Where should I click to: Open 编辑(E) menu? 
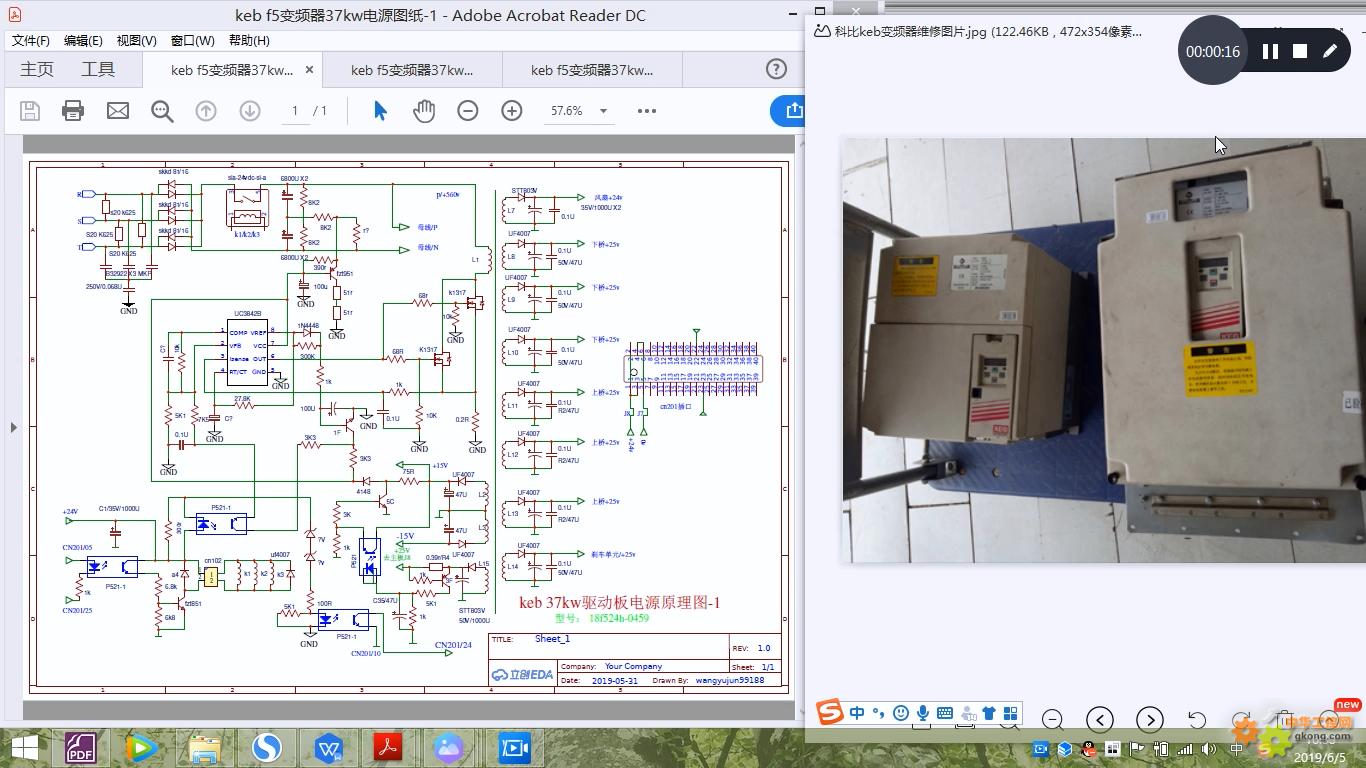pyautogui.click(x=83, y=41)
